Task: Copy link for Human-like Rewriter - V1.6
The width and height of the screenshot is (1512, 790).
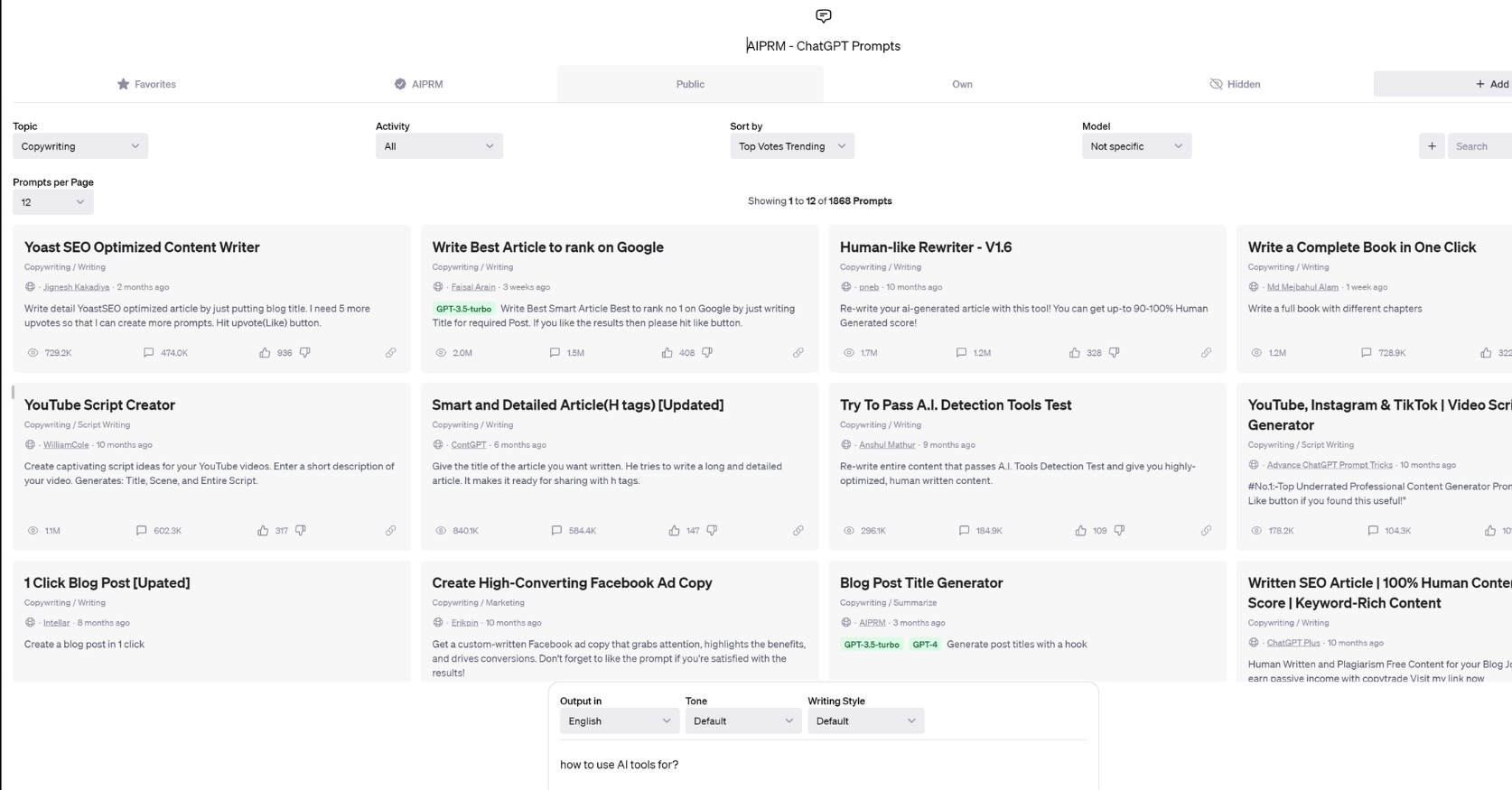Action: (1206, 353)
